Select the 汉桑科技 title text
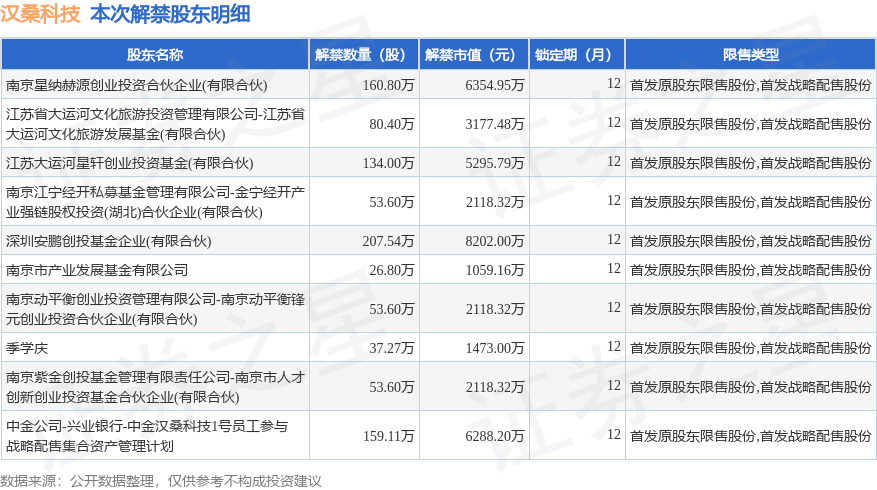Viewport: 877px width, 490px height. (40, 14)
